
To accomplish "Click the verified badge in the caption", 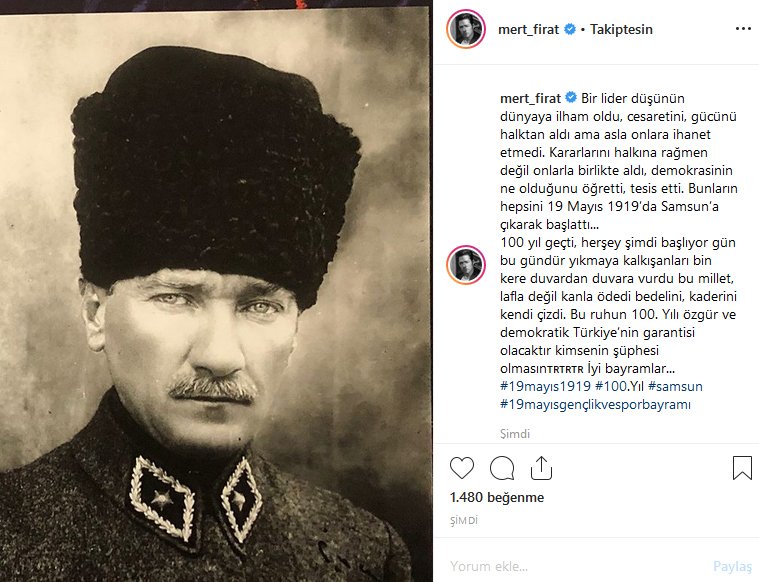I will 571,97.
